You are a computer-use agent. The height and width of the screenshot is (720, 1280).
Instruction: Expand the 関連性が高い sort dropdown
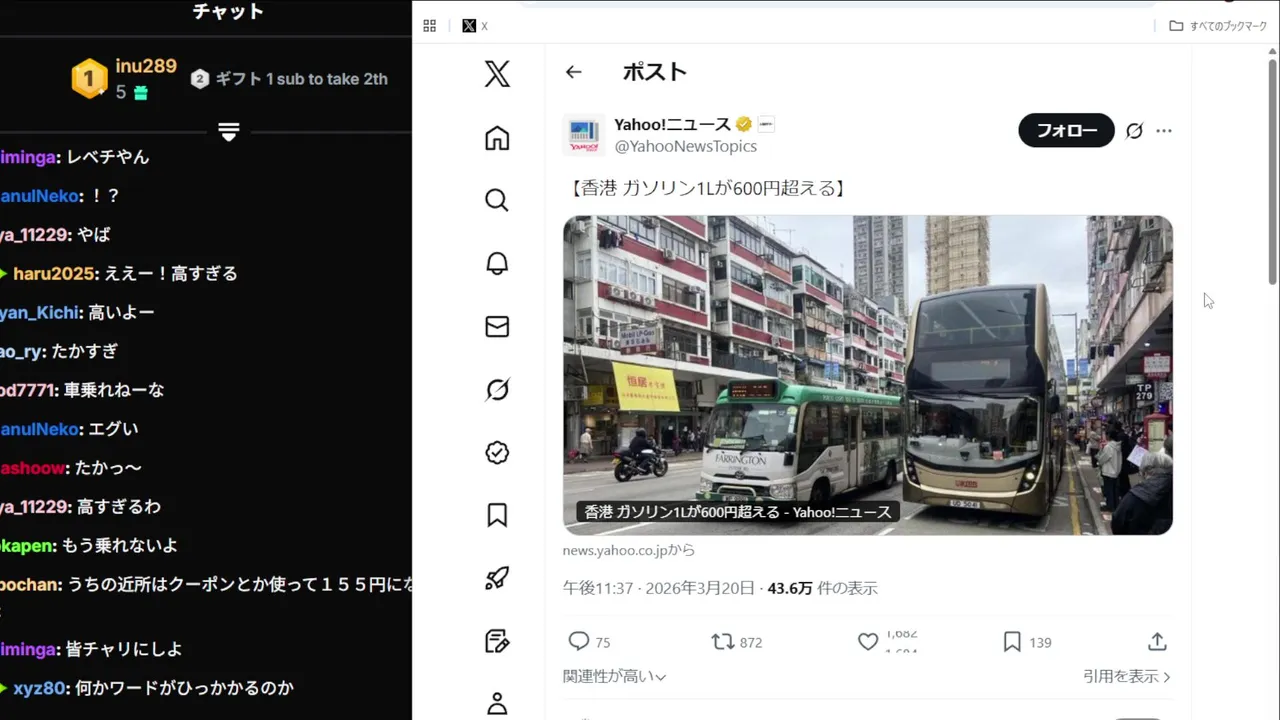[x=614, y=677]
